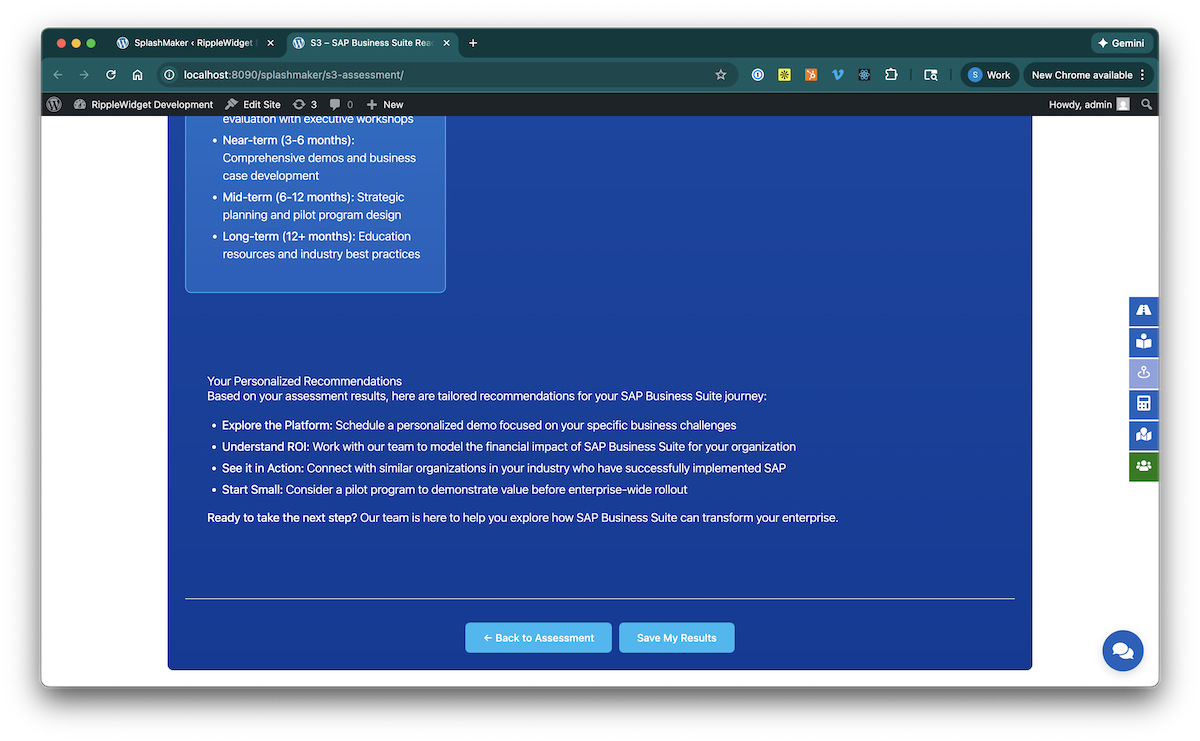Click Edit Site in admin bar

(253, 104)
